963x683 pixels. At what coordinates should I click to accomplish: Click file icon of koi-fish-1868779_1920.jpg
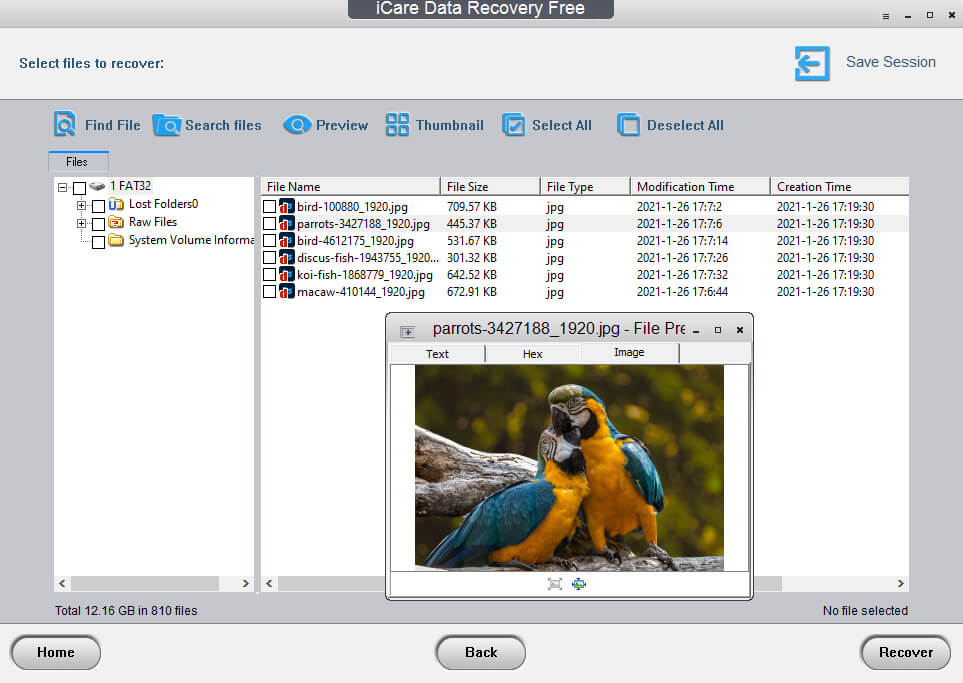tap(287, 275)
